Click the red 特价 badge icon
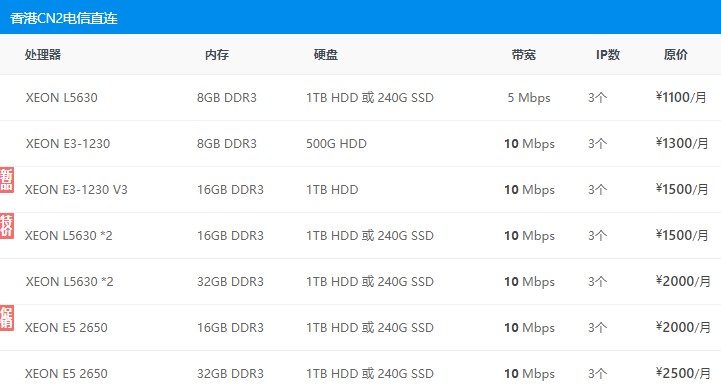The height and width of the screenshot is (391, 721). [6, 226]
